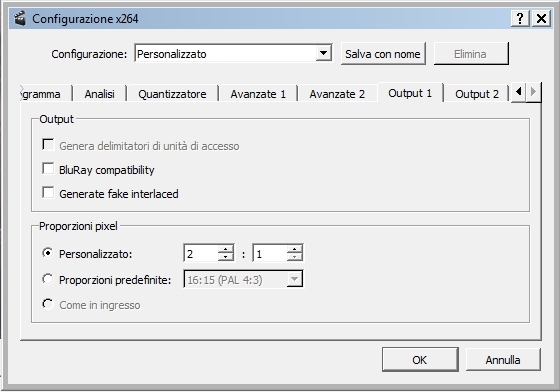Select the Personalizzato radio button
Viewport: 560px width, 392px height.
(48, 253)
